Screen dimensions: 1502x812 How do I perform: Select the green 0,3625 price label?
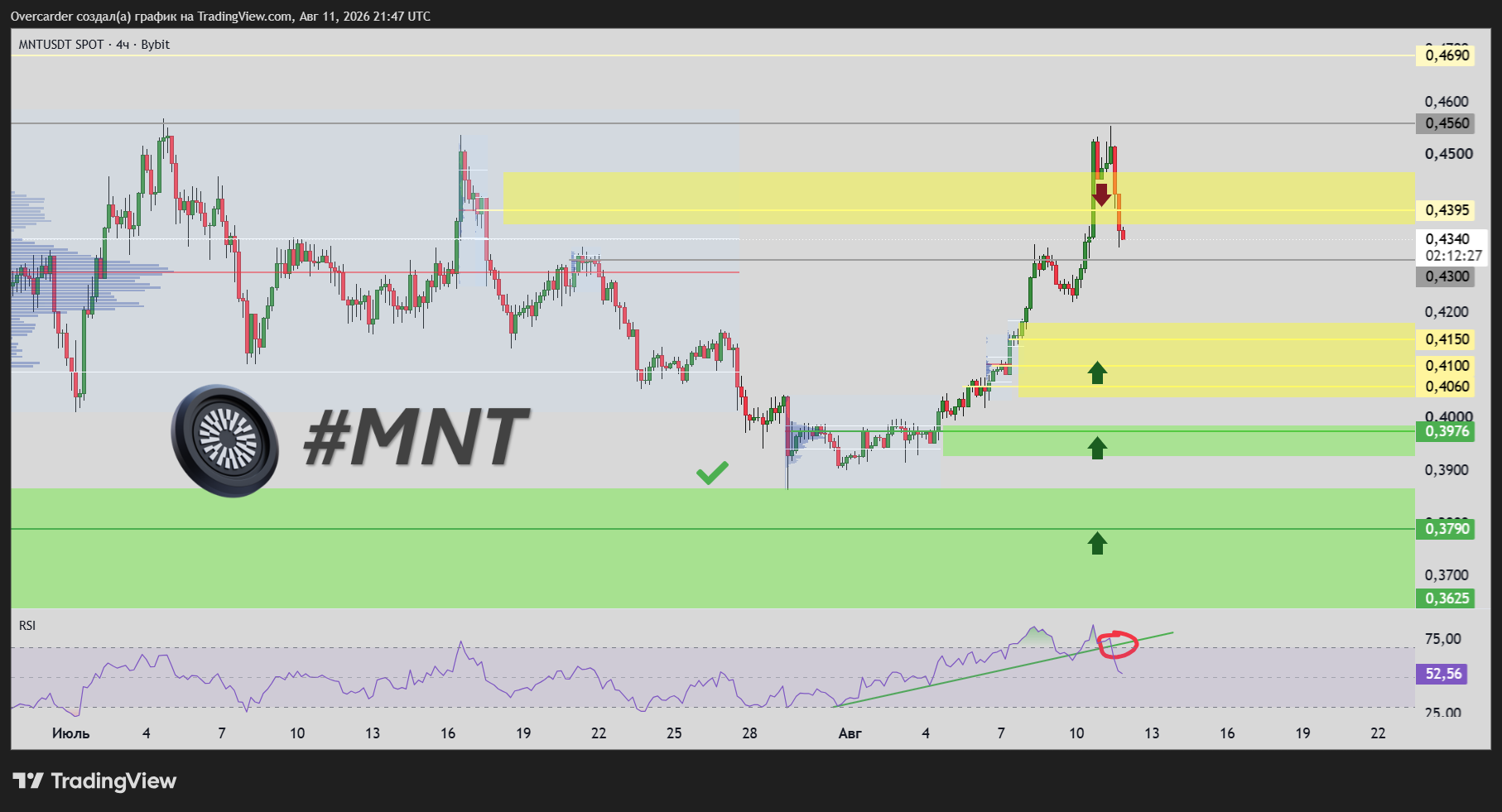[1446, 598]
